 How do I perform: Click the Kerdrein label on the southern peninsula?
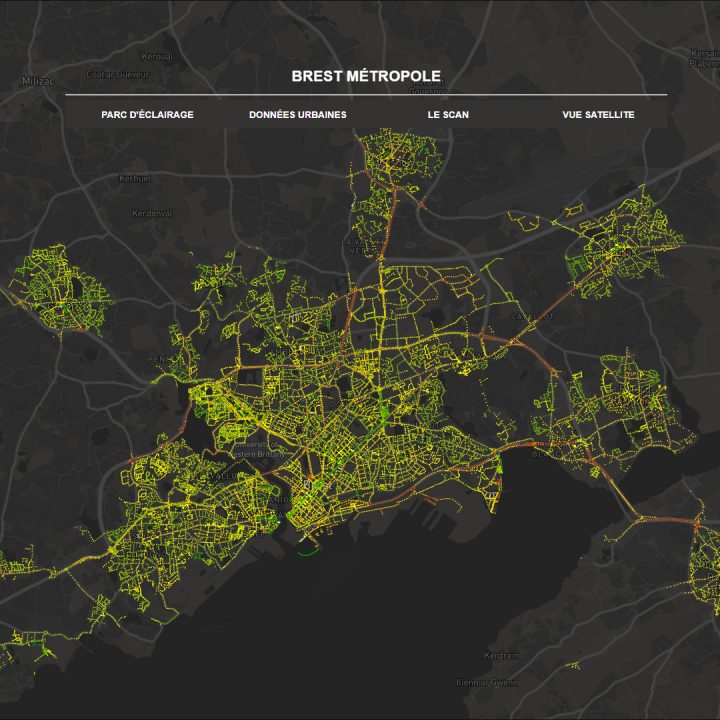tap(501, 655)
